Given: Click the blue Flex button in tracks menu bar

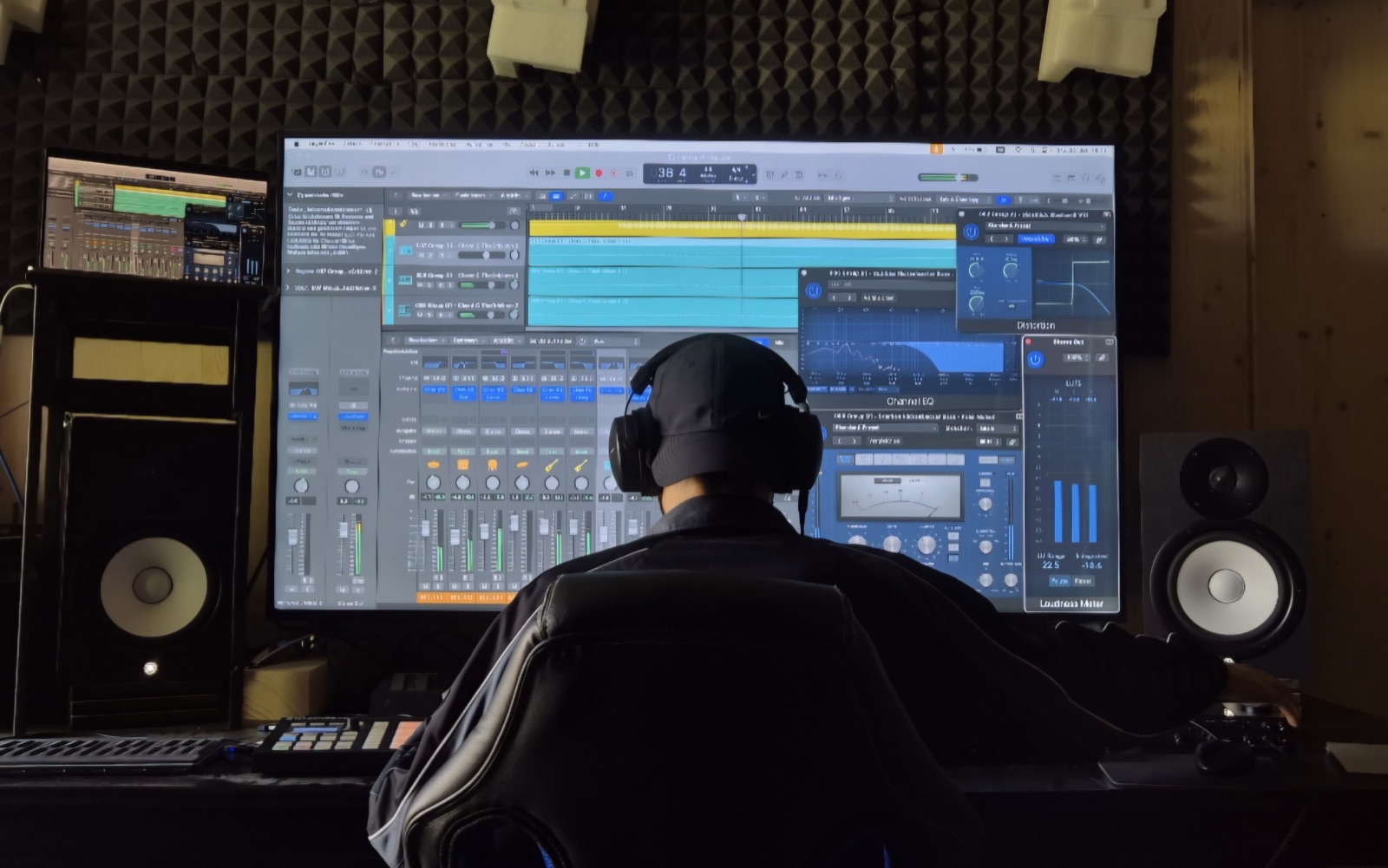Looking at the screenshot, I should click(x=605, y=196).
